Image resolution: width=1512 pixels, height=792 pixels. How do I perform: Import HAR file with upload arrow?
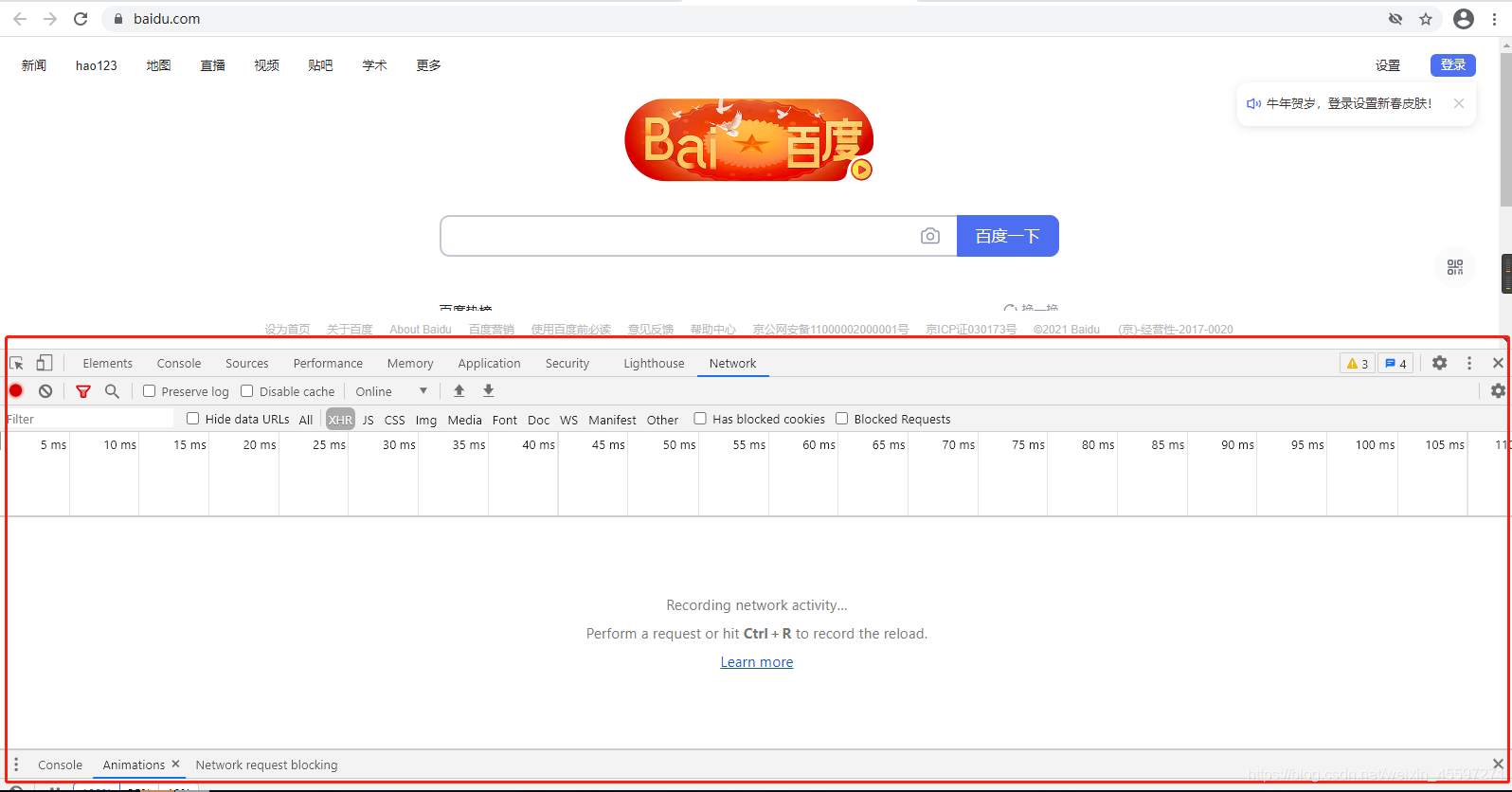459,390
